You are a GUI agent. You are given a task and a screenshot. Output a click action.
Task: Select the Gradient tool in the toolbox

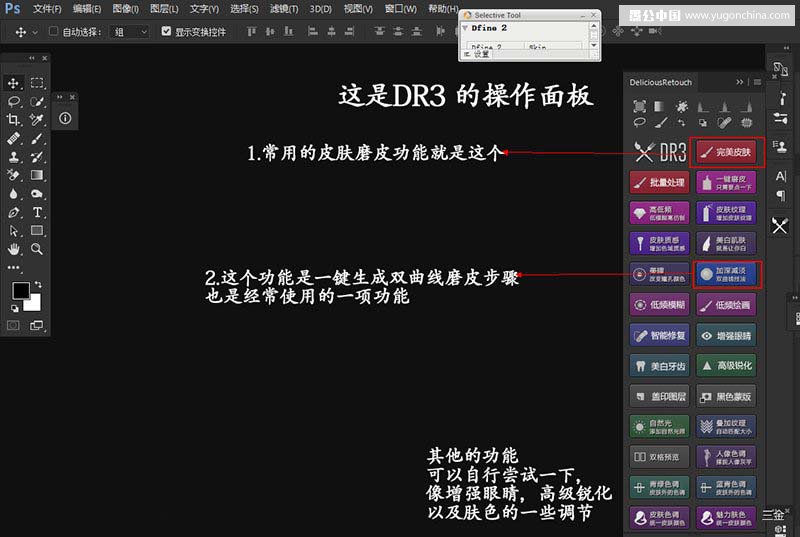[37, 175]
